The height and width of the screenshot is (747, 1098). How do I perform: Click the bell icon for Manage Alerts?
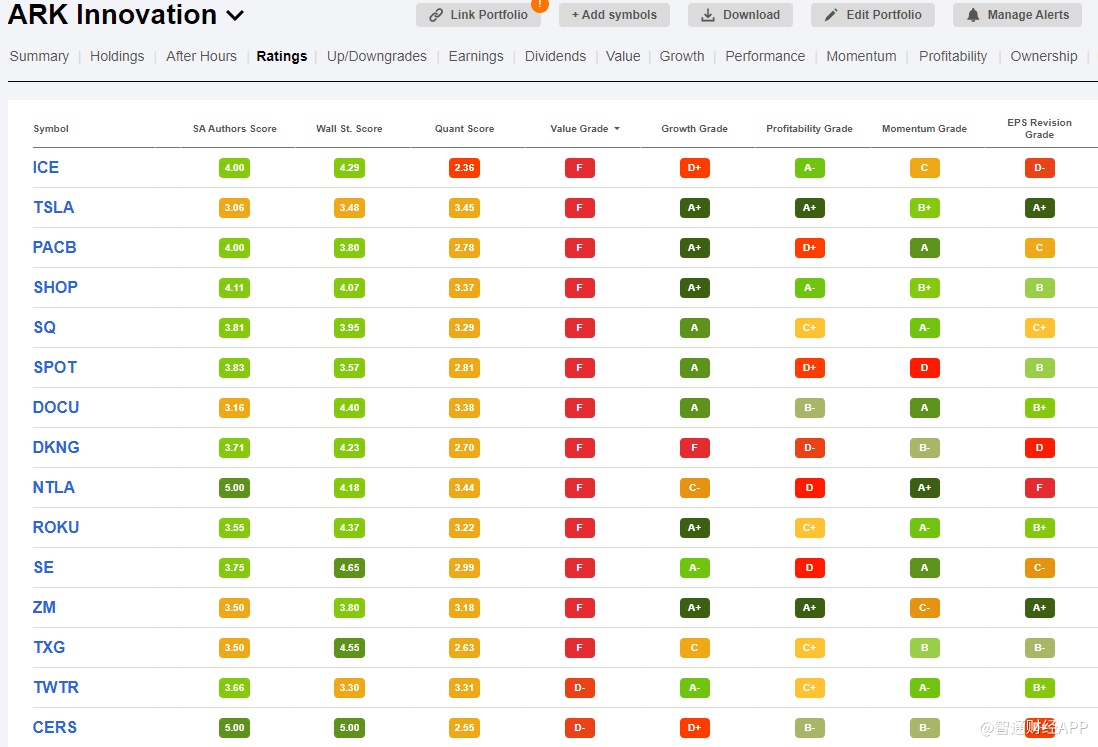point(973,15)
